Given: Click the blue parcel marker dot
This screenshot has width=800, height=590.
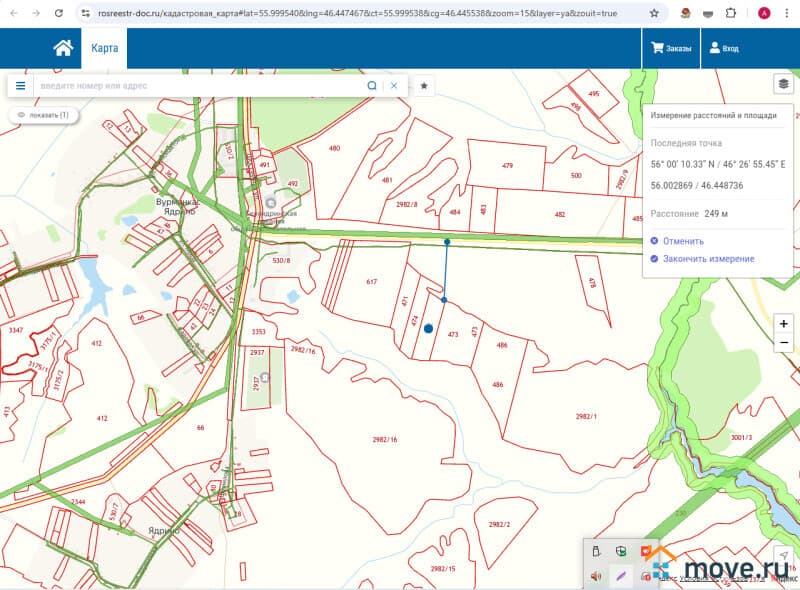Looking at the screenshot, I should point(428,328).
